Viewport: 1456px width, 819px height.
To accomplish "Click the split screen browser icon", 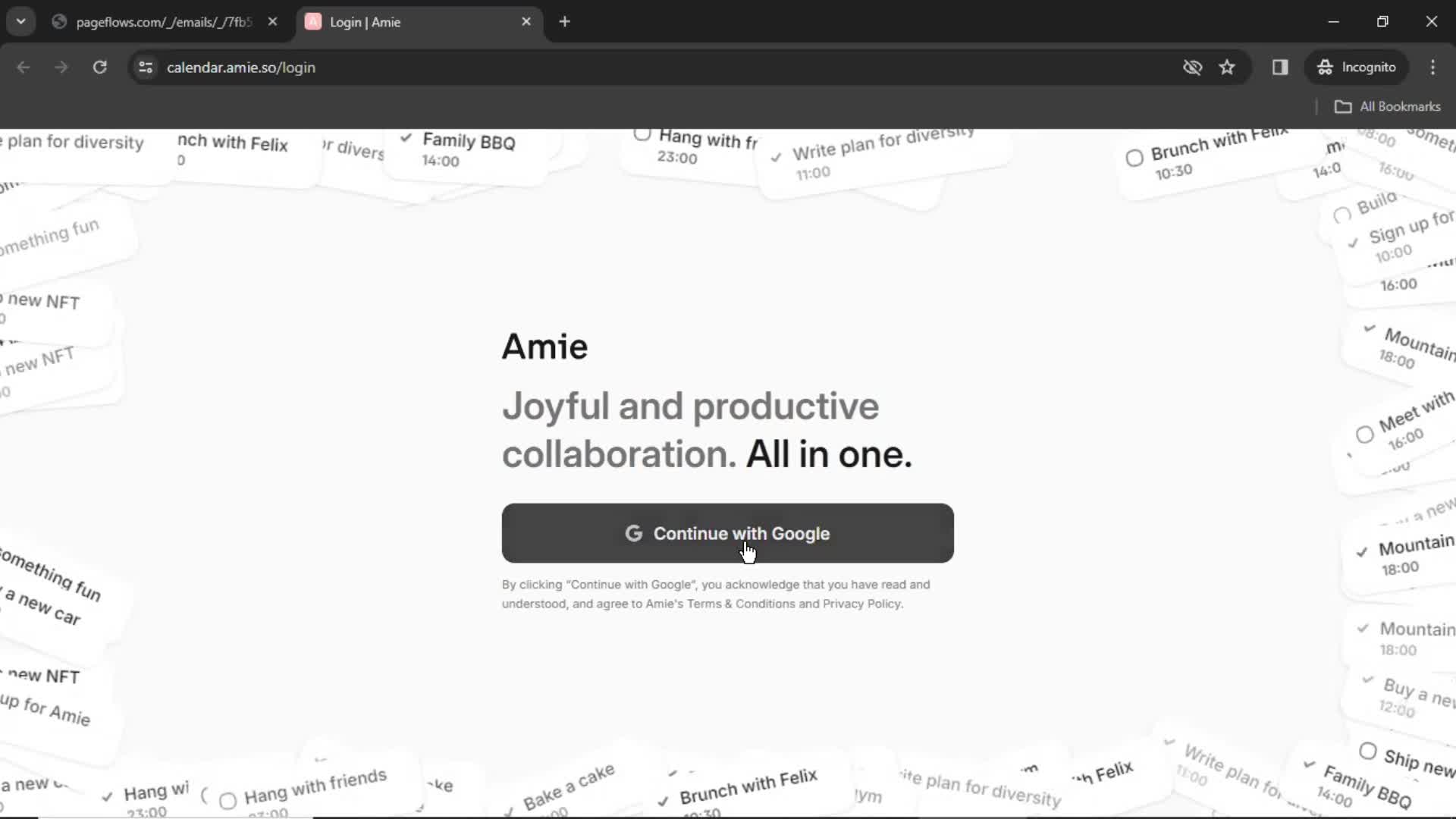I will coord(1280,67).
